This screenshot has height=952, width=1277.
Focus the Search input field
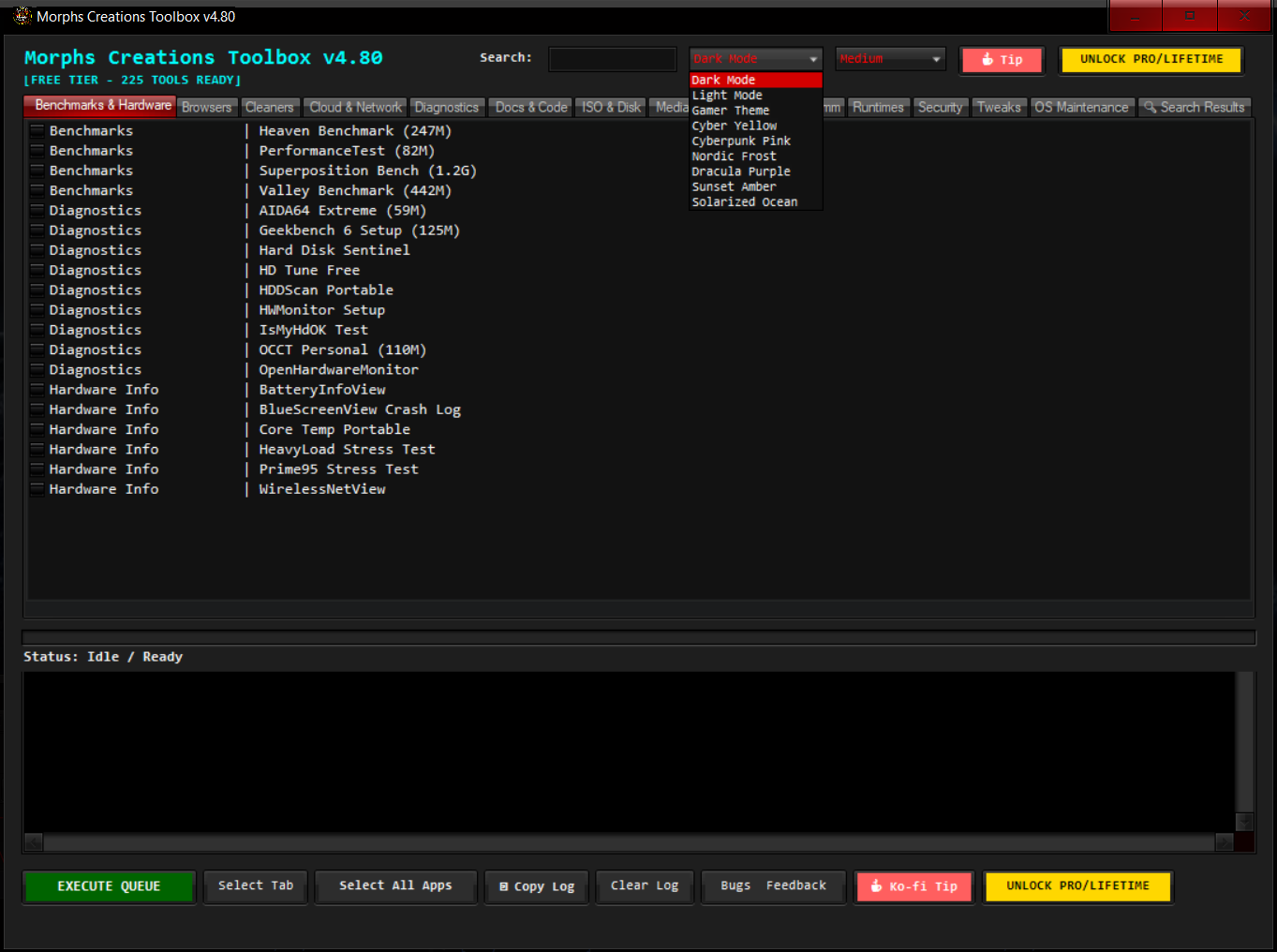pos(613,59)
